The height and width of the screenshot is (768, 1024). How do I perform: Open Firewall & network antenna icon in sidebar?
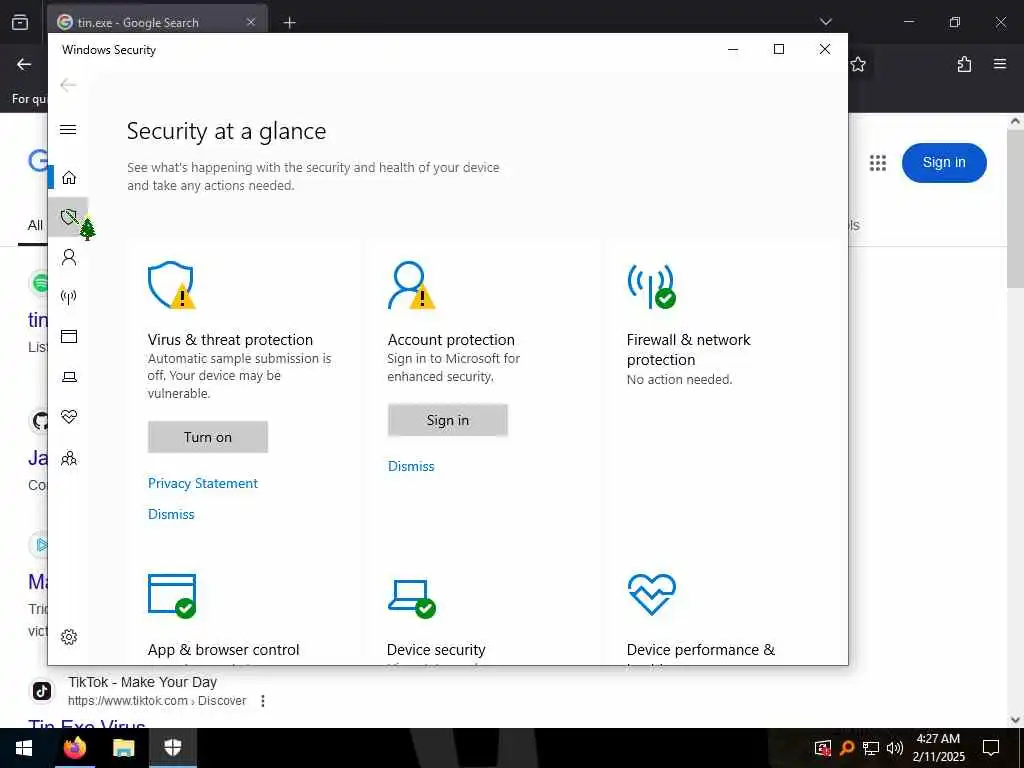(69, 297)
